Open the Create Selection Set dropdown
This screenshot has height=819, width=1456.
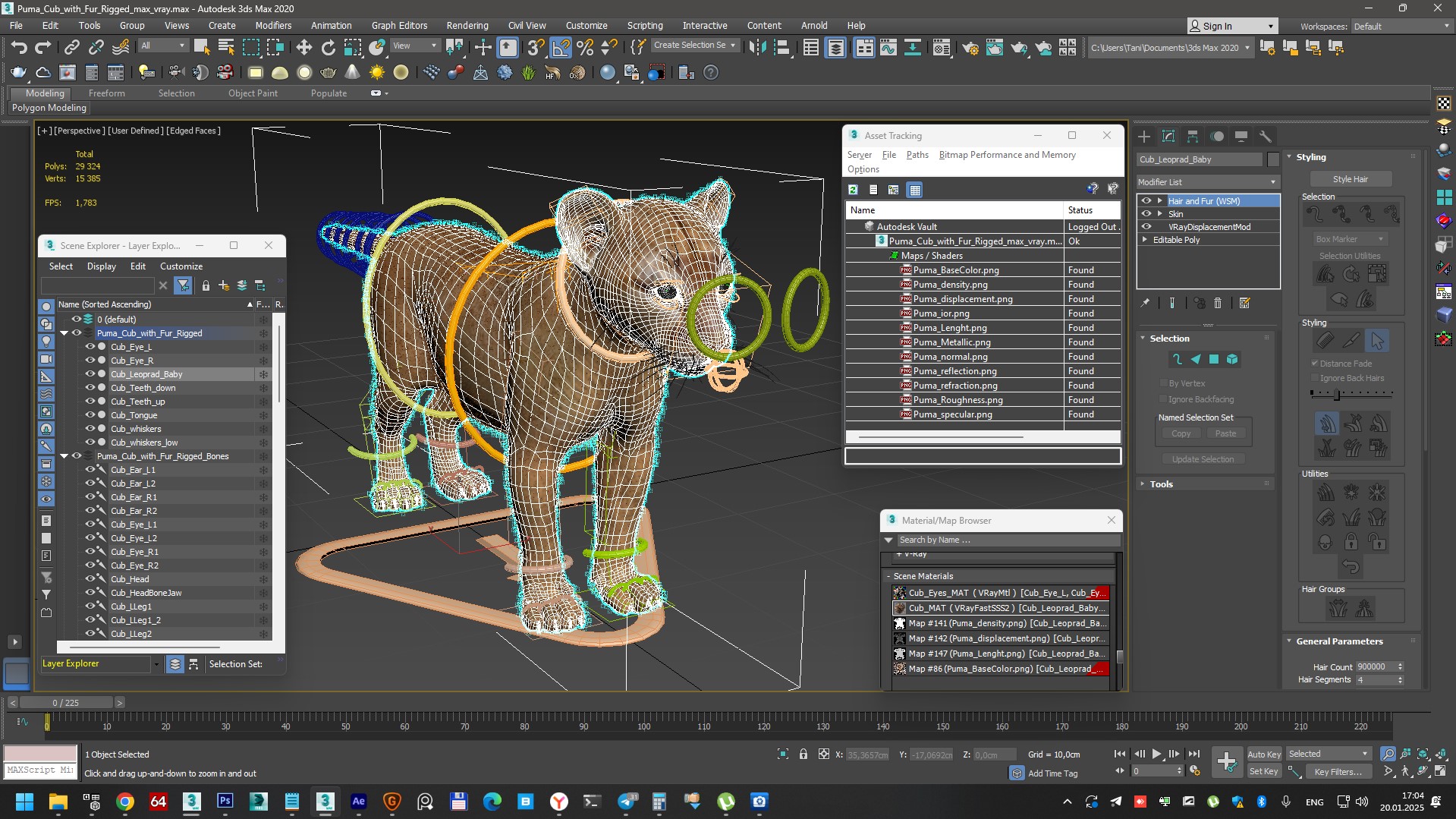[696, 46]
